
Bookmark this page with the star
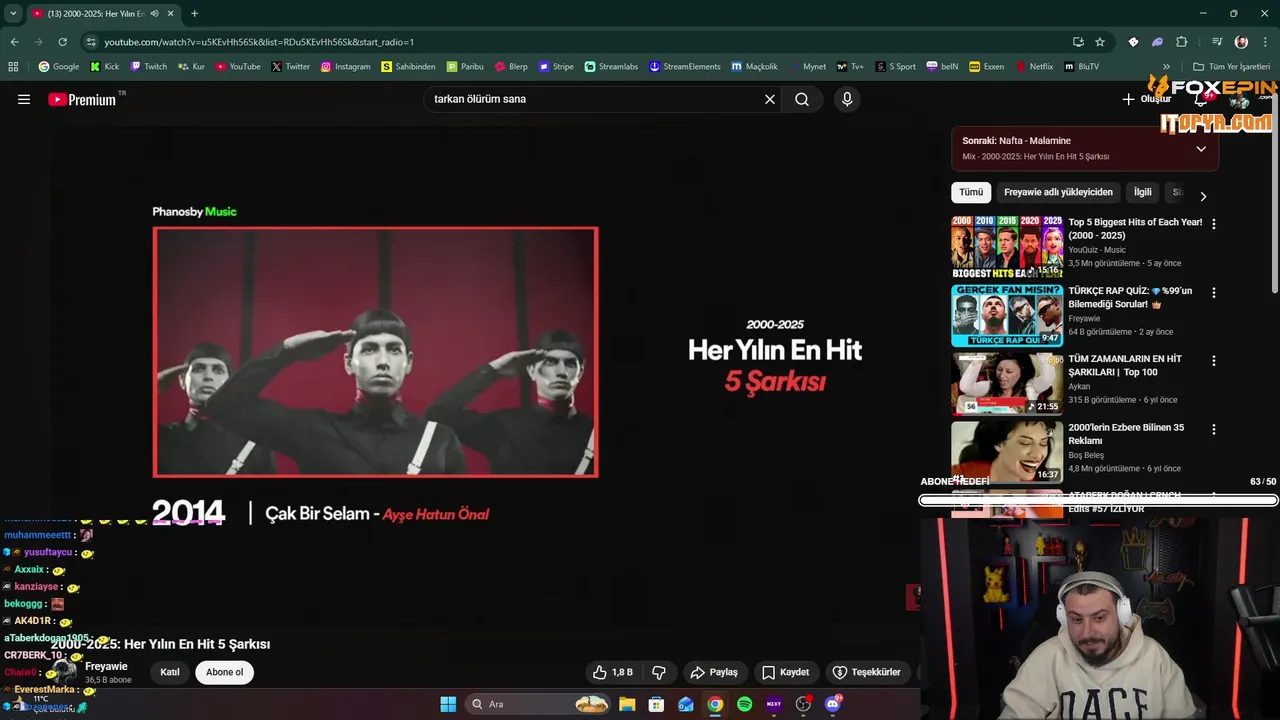[x=1100, y=42]
